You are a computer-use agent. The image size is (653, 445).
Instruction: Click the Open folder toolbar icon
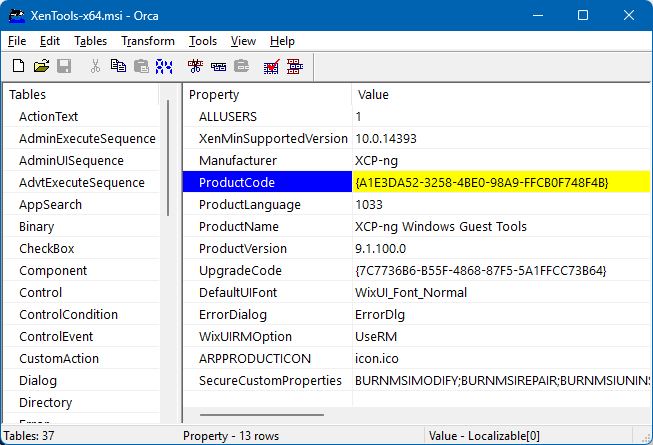[41, 67]
